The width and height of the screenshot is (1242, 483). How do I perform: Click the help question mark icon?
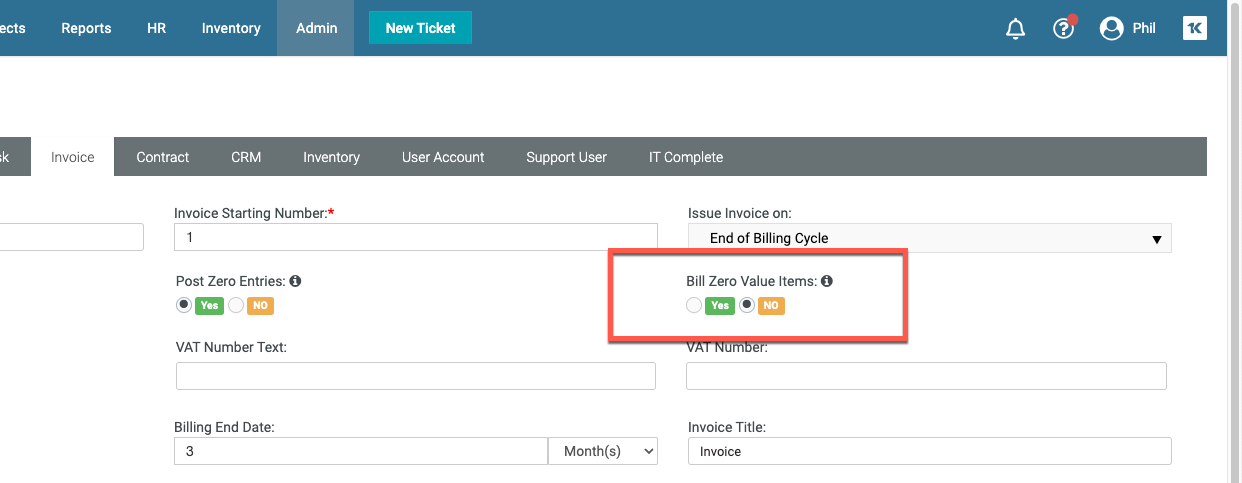coord(1064,29)
